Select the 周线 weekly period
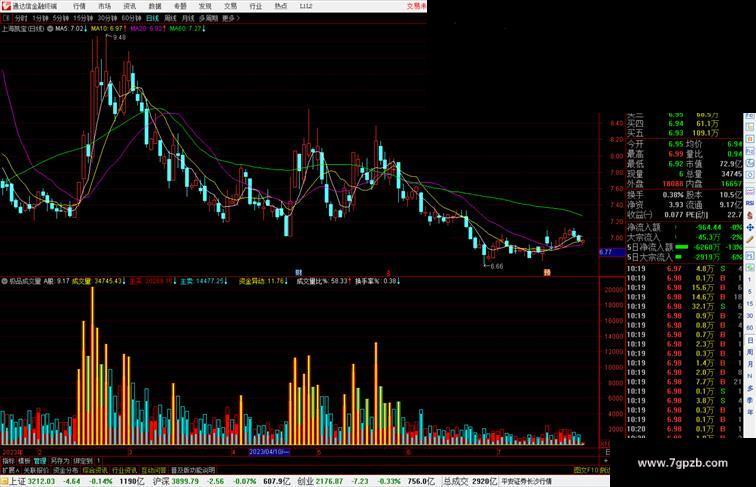This screenshot has width=756, height=487. tap(170, 18)
